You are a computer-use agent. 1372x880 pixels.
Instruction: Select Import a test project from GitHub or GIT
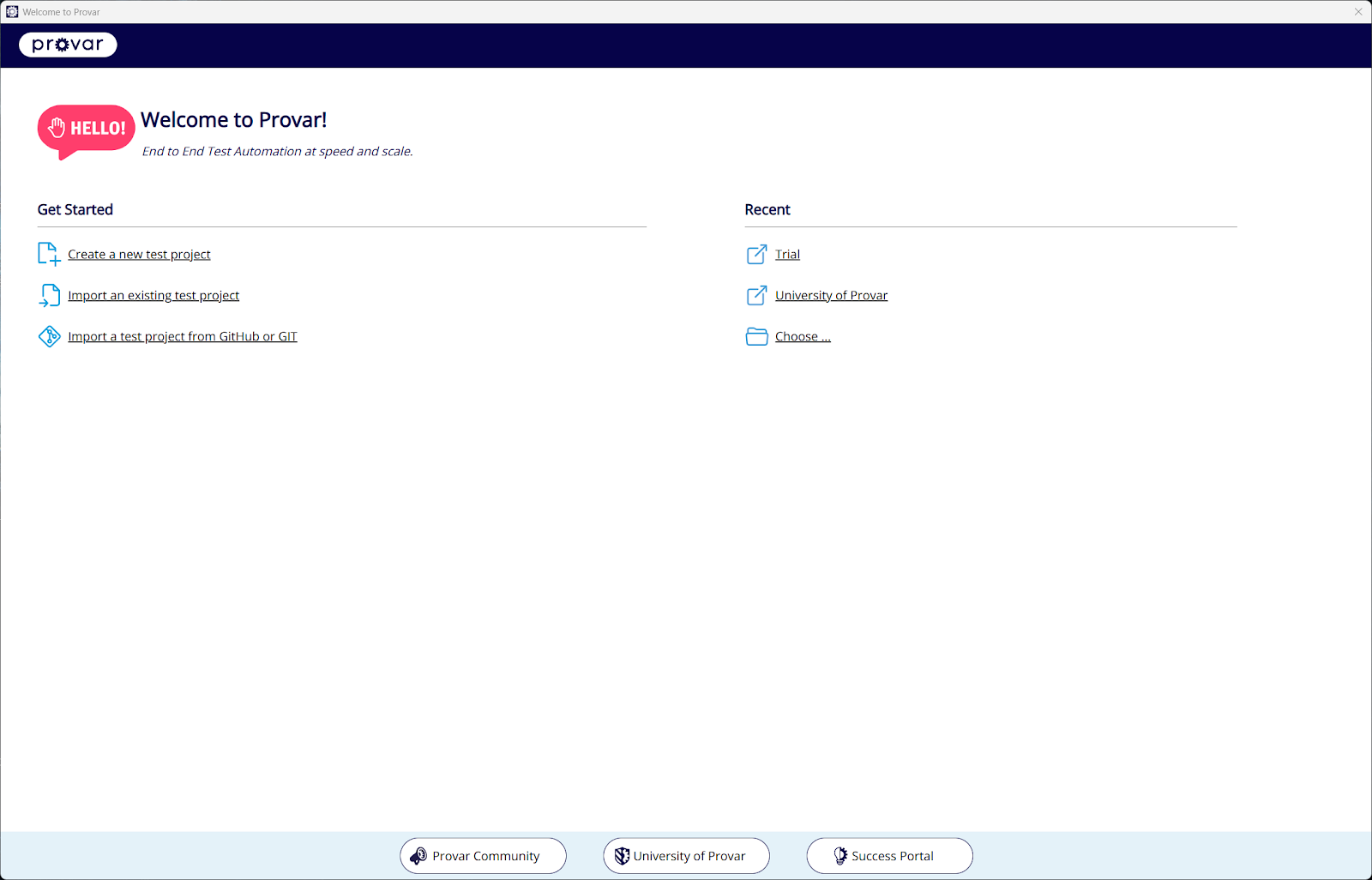tap(183, 336)
